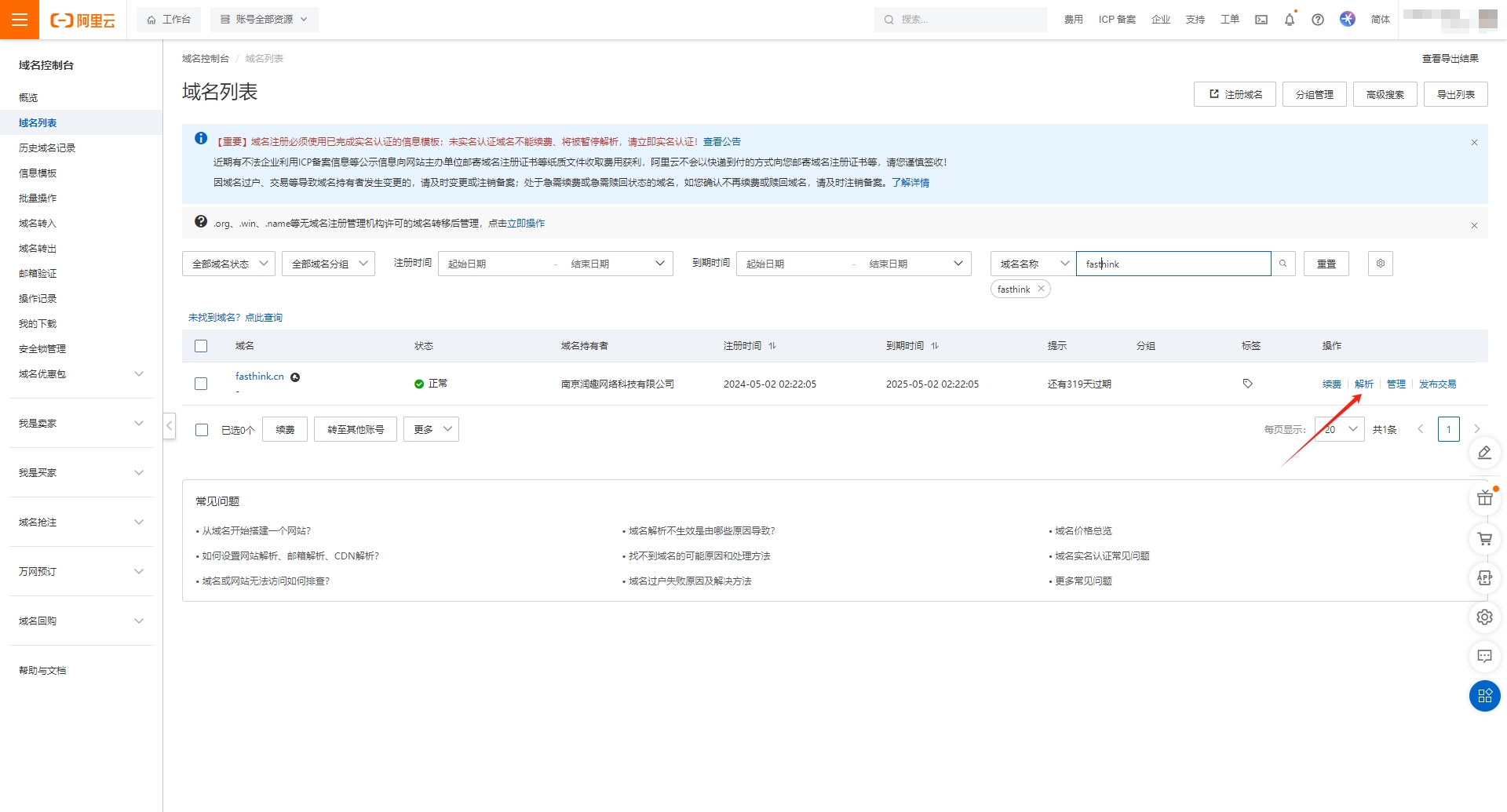Go to previous page arrow
This screenshot has height=812, width=1507.
click(x=1420, y=429)
